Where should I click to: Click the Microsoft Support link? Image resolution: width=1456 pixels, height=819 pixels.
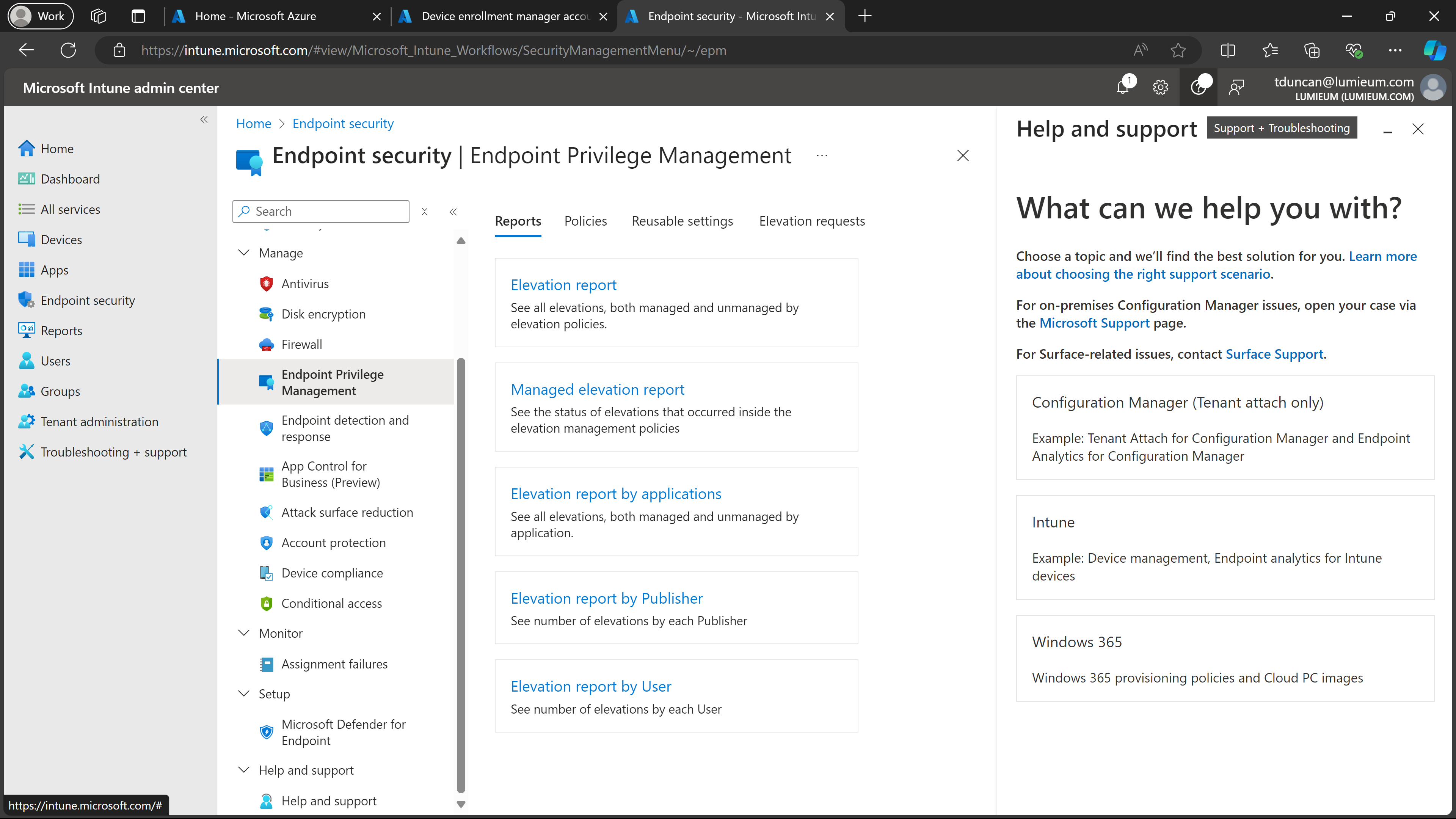(x=1094, y=323)
